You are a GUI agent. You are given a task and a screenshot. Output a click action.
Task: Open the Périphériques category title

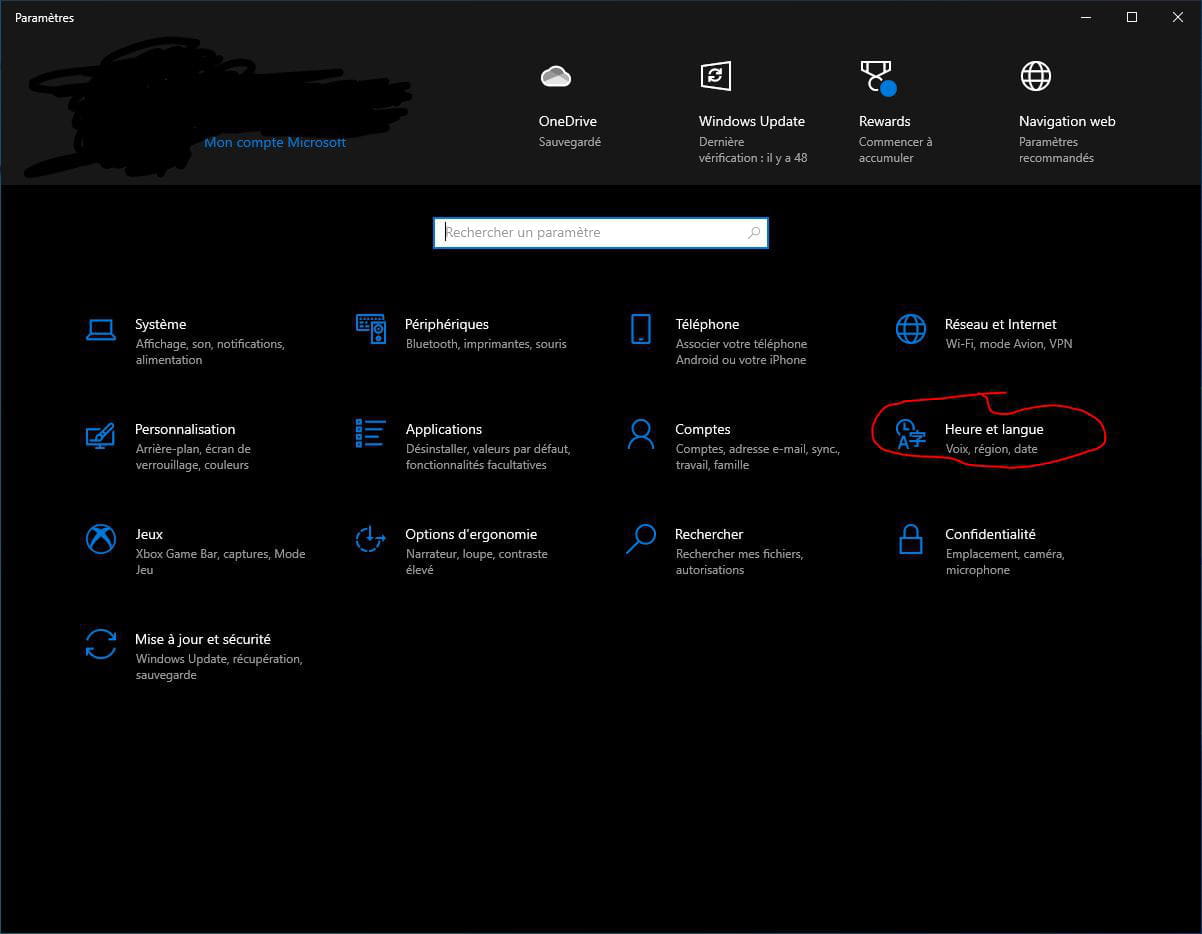tap(447, 324)
